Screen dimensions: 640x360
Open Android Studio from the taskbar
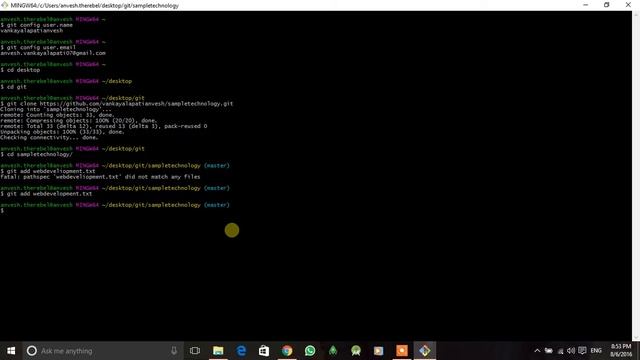click(x=356, y=351)
